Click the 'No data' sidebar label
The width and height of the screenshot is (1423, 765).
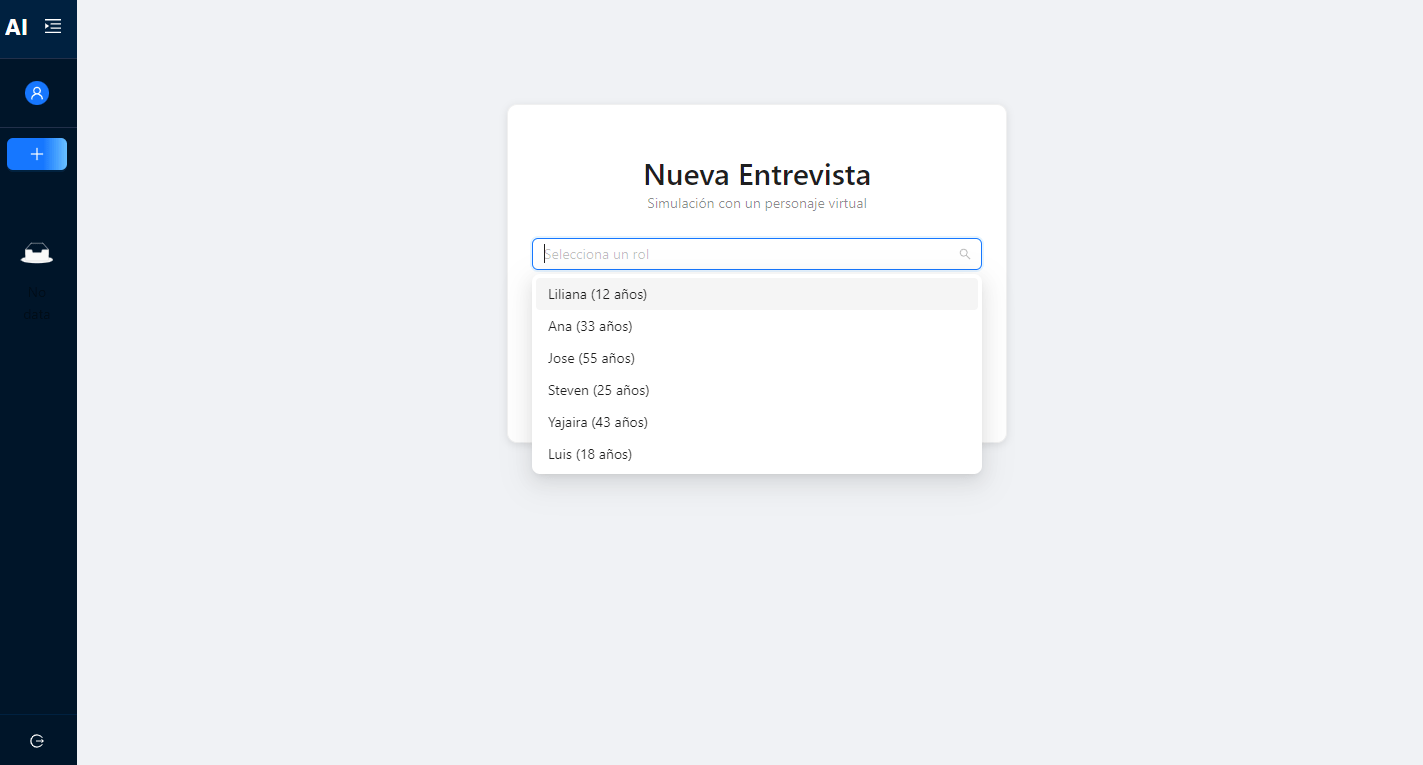pos(37,303)
